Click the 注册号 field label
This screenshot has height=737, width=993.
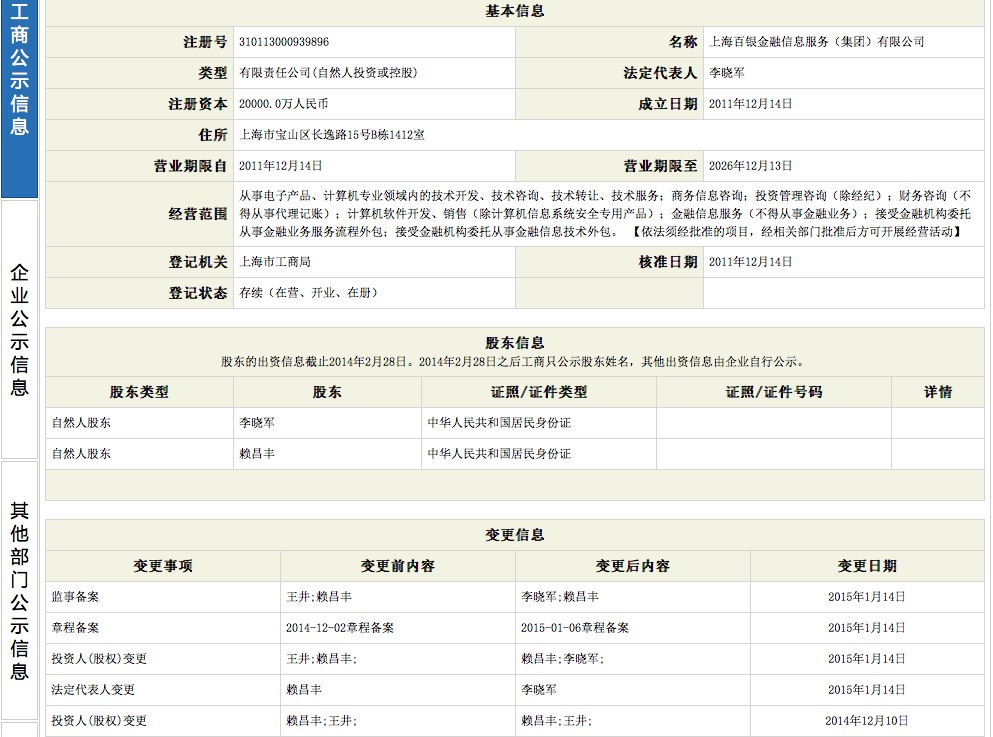click(x=205, y=42)
